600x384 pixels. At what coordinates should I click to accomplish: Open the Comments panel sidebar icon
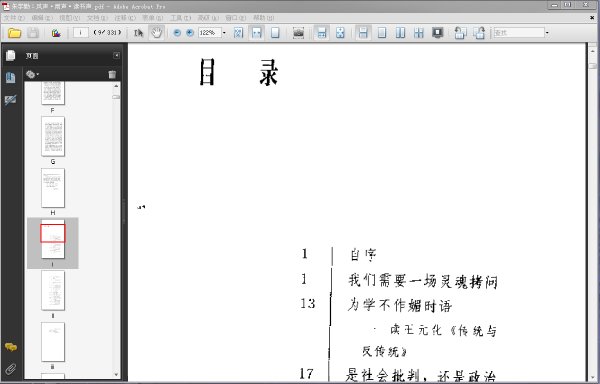pyautogui.click(x=10, y=347)
